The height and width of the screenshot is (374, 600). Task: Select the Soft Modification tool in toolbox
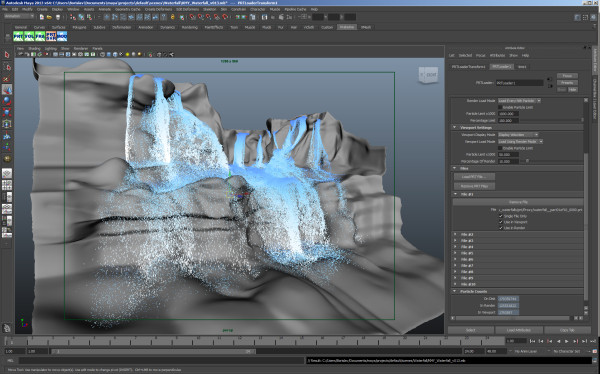pyautogui.click(x=7, y=136)
